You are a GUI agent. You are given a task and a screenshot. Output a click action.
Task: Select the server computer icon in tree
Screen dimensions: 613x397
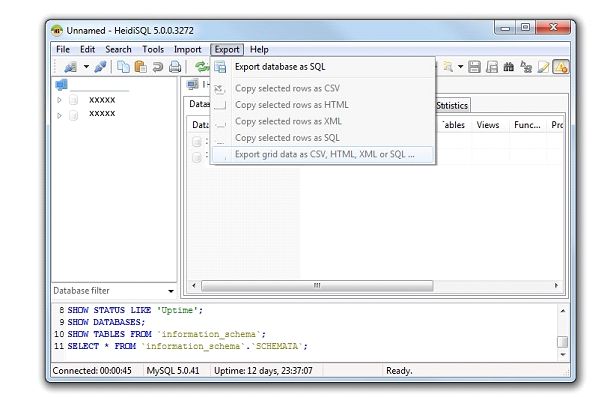point(62,84)
